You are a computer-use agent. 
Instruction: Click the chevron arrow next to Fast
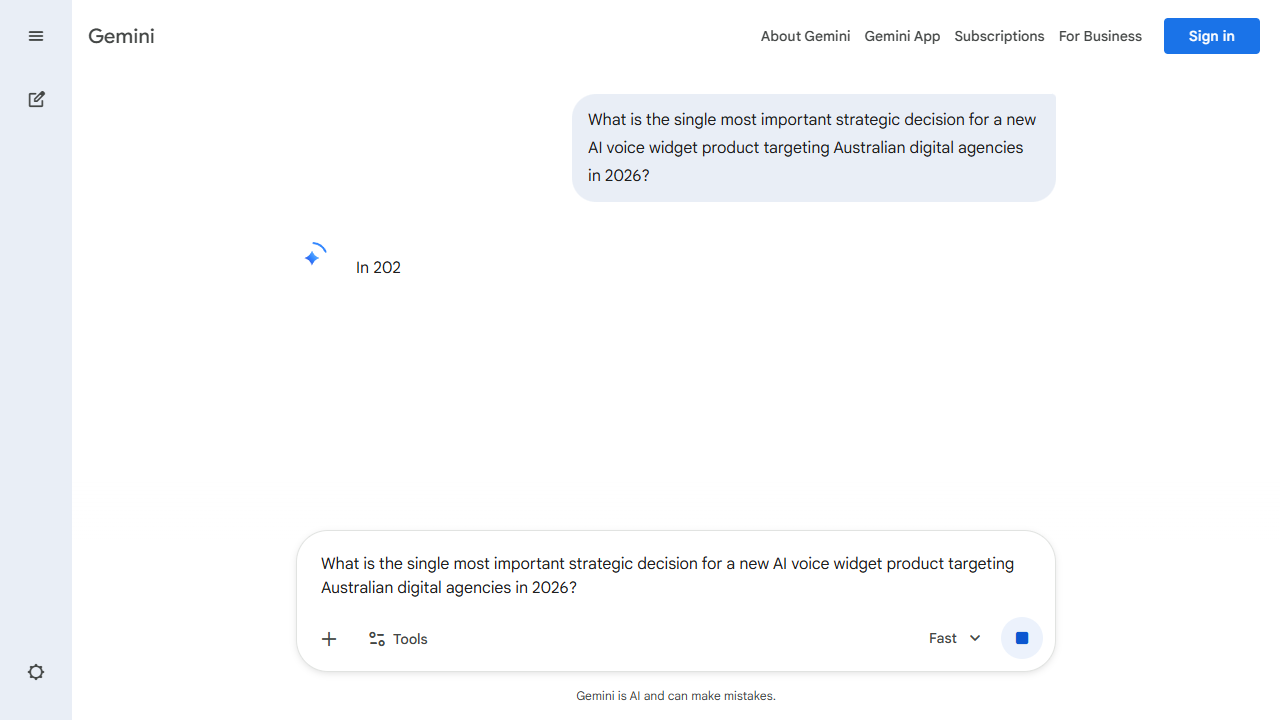click(975, 638)
